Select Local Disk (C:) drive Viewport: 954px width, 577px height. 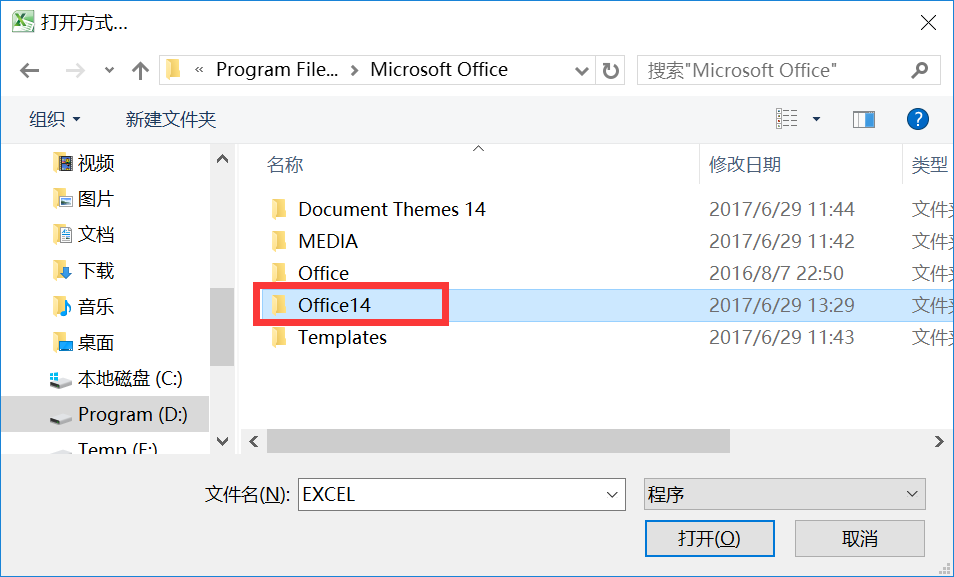tap(116, 379)
